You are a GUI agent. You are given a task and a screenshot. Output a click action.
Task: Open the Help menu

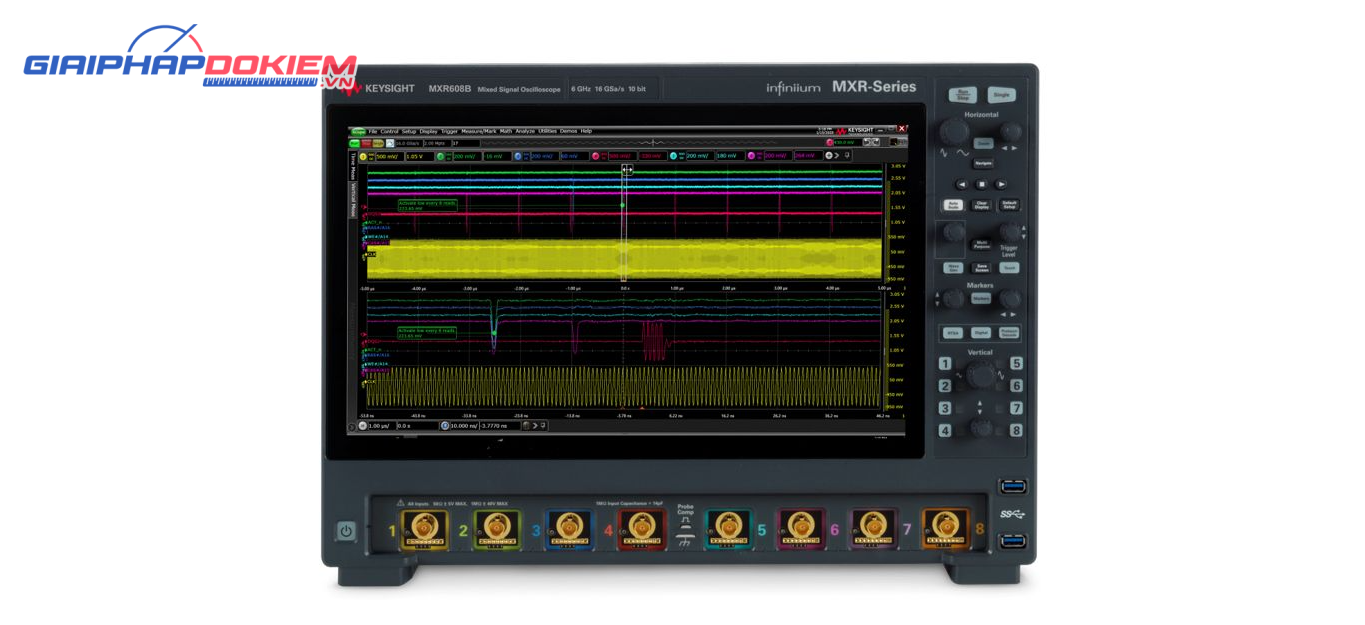click(x=586, y=131)
